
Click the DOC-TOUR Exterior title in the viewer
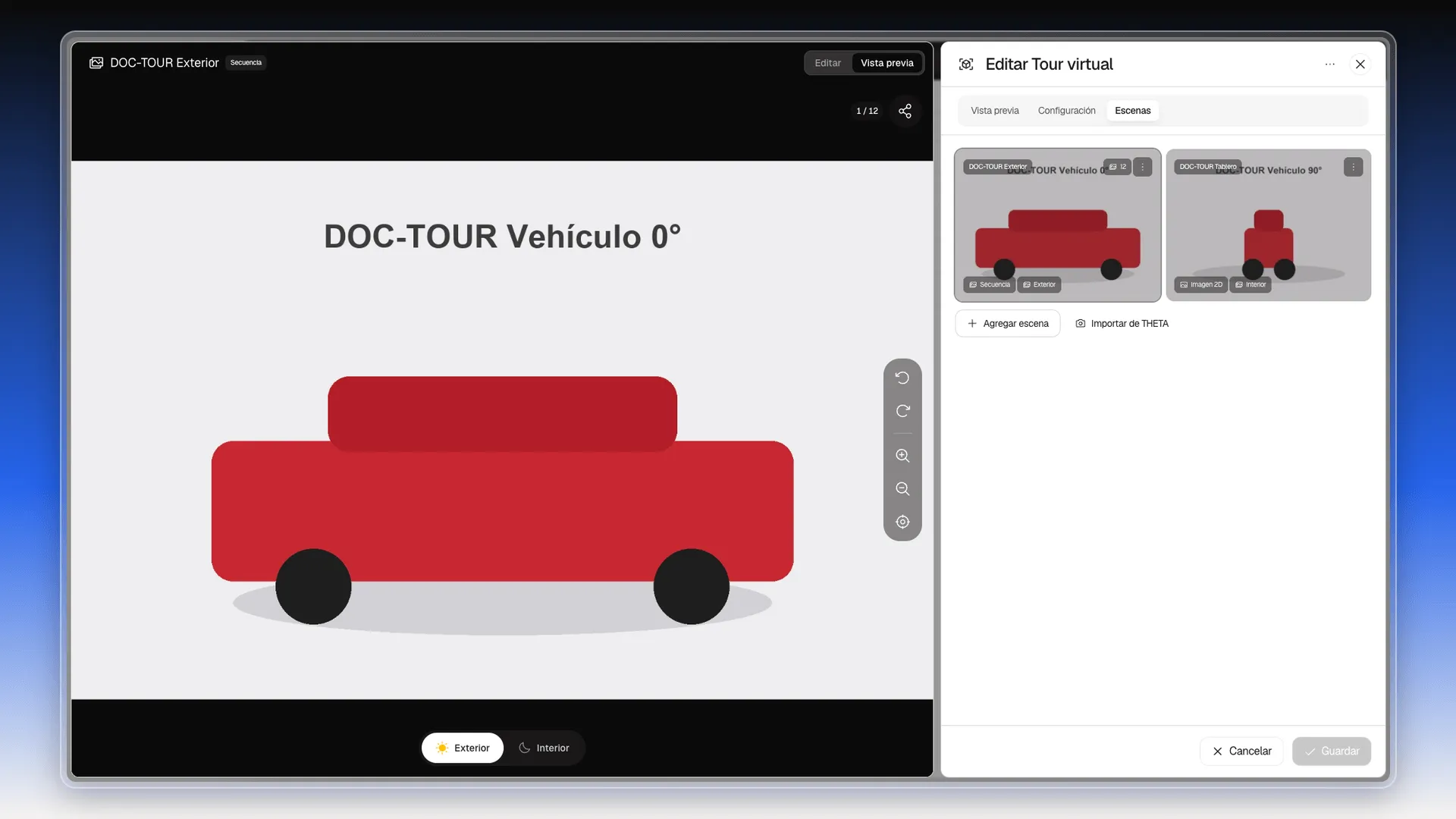click(x=165, y=63)
